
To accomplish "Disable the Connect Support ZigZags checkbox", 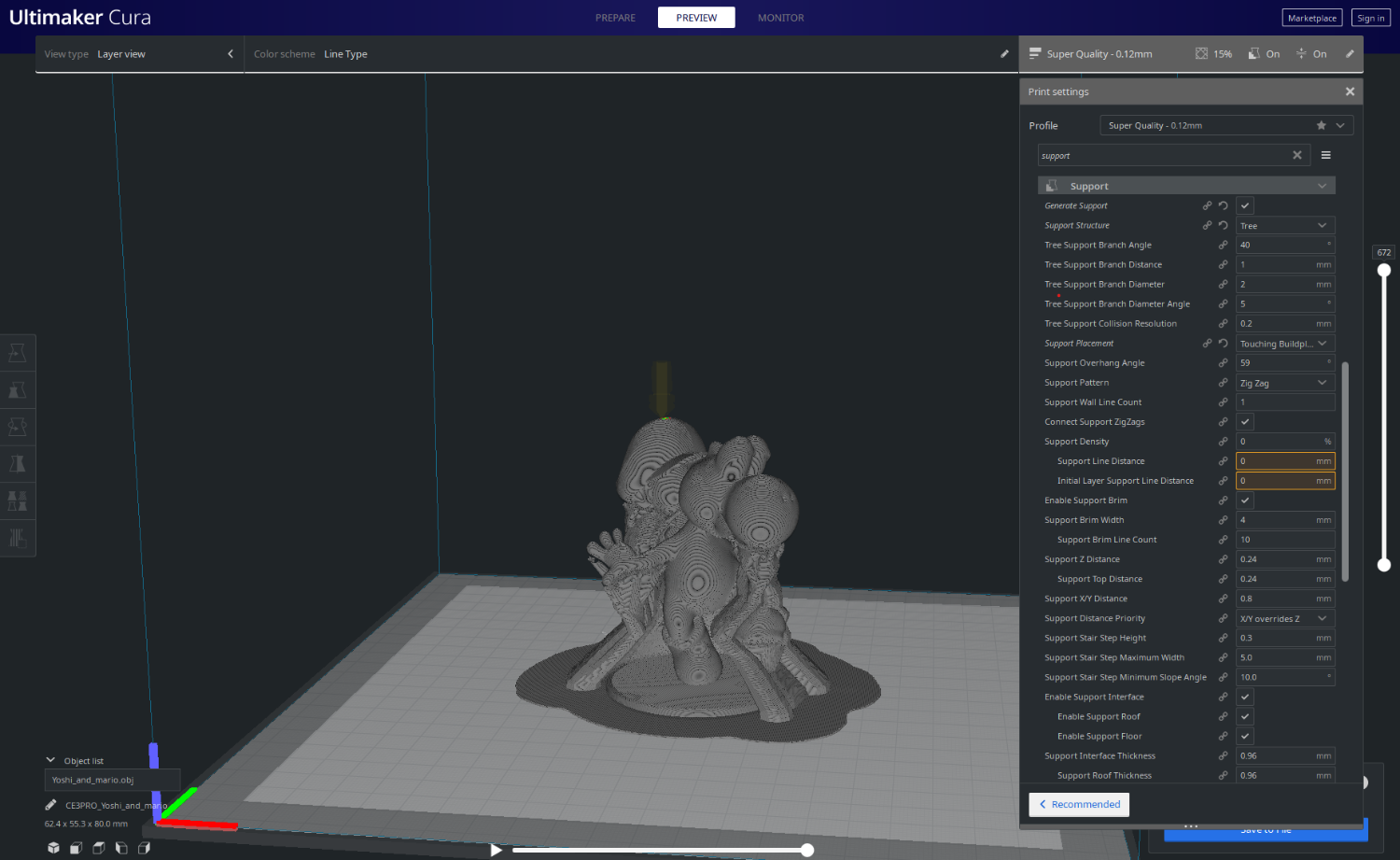I will (x=1245, y=422).
